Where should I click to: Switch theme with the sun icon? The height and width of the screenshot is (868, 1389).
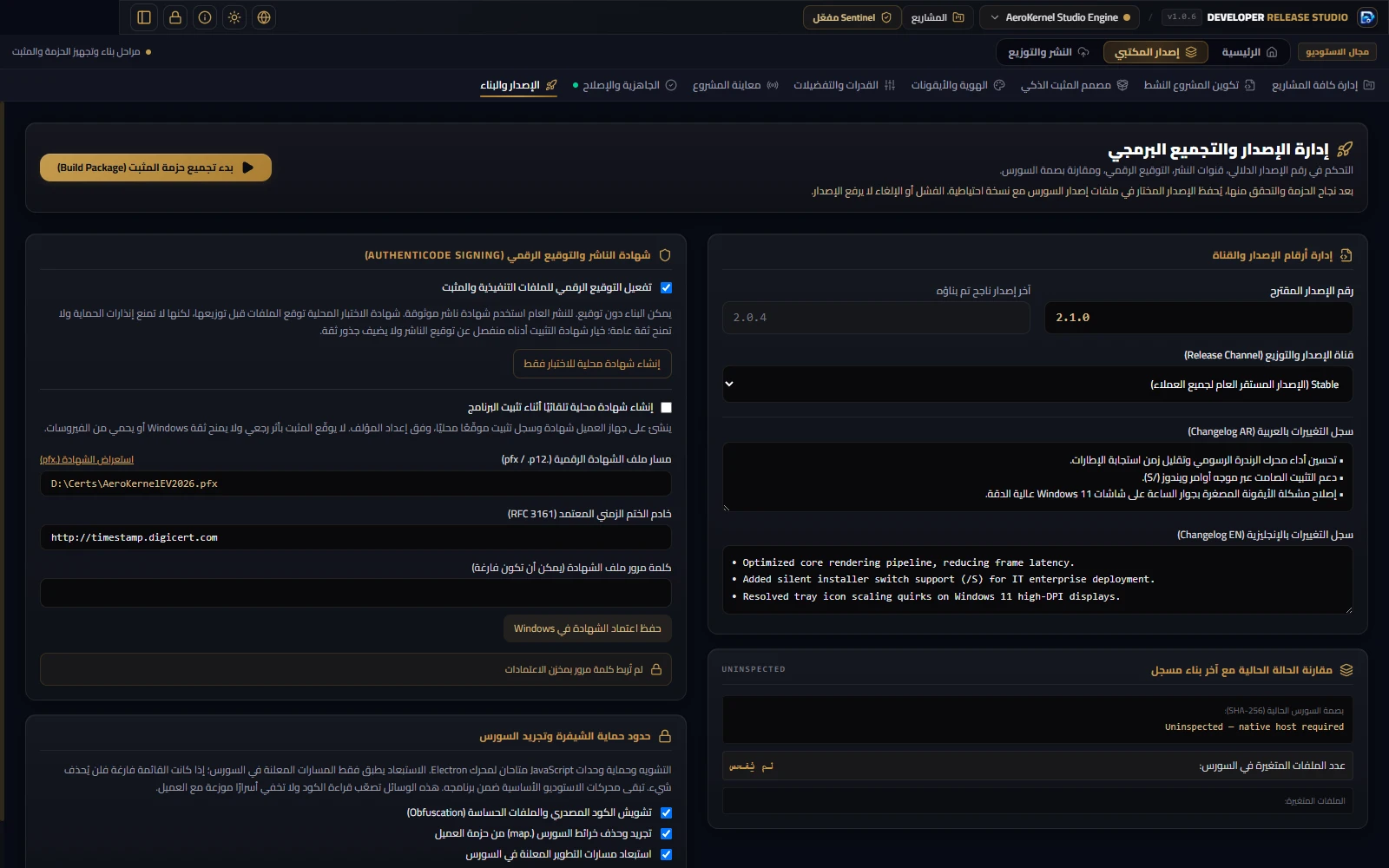click(x=234, y=17)
